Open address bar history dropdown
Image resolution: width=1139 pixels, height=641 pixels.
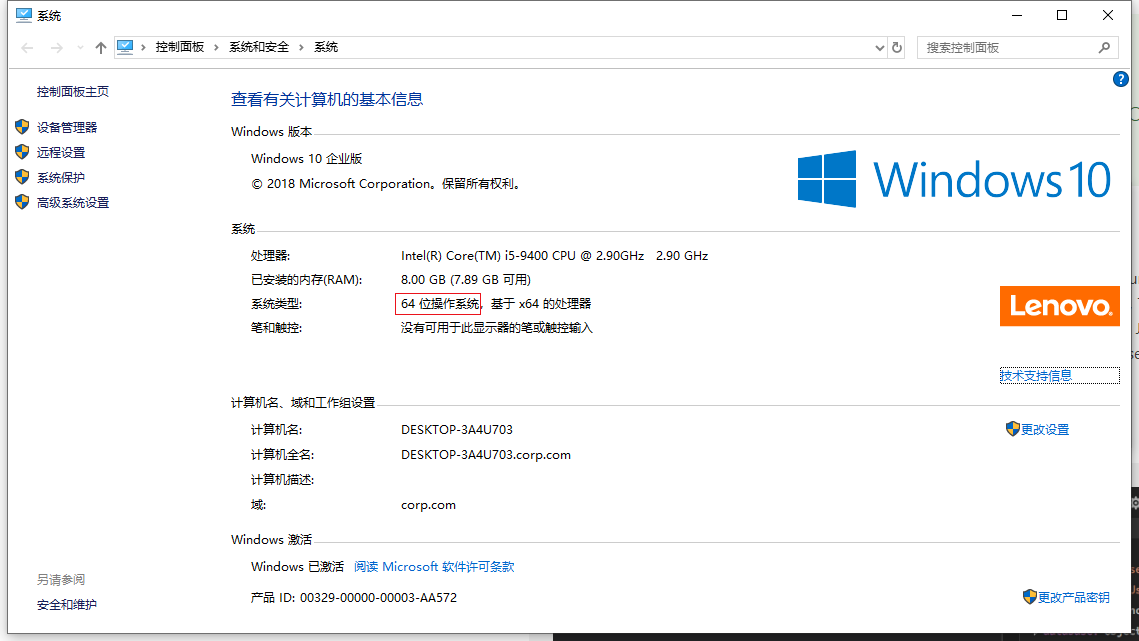pyautogui.click(x=879, y=47)
